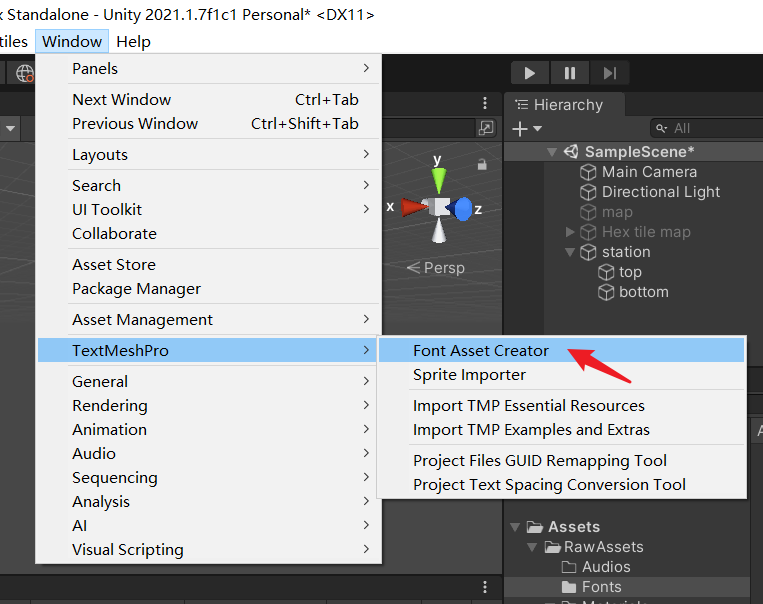Click the green Y axis cone of gizmo
763x604 pixels.
tap(439, 180)
